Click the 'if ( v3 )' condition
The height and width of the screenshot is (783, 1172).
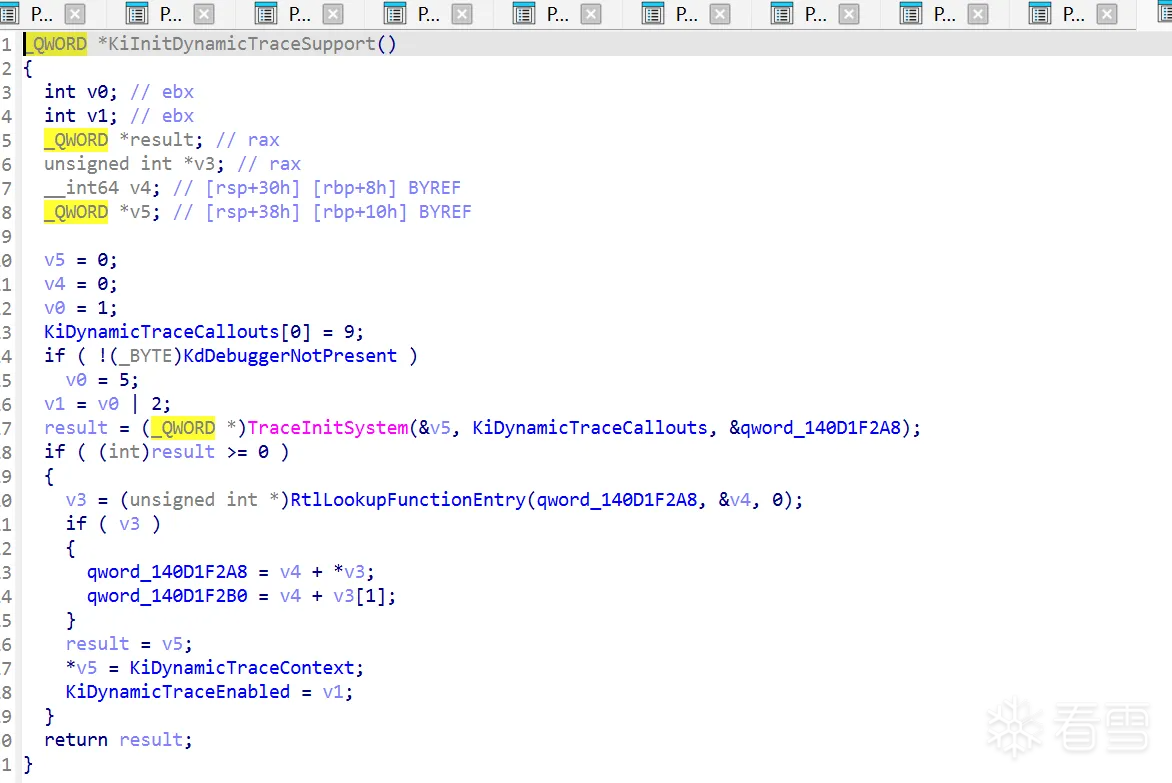point(113,524)
